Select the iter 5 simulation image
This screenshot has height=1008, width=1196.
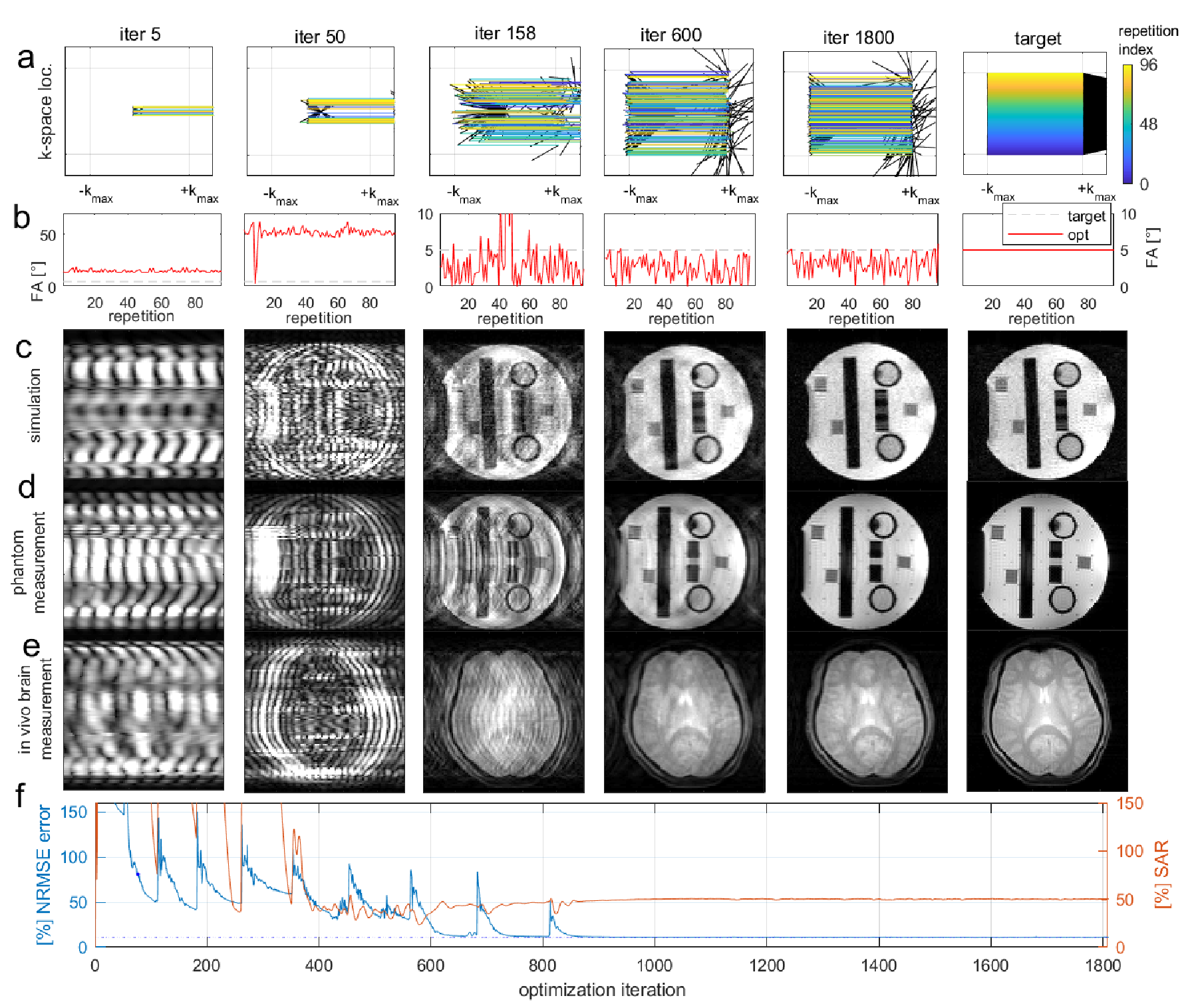(x=143, y=404)
